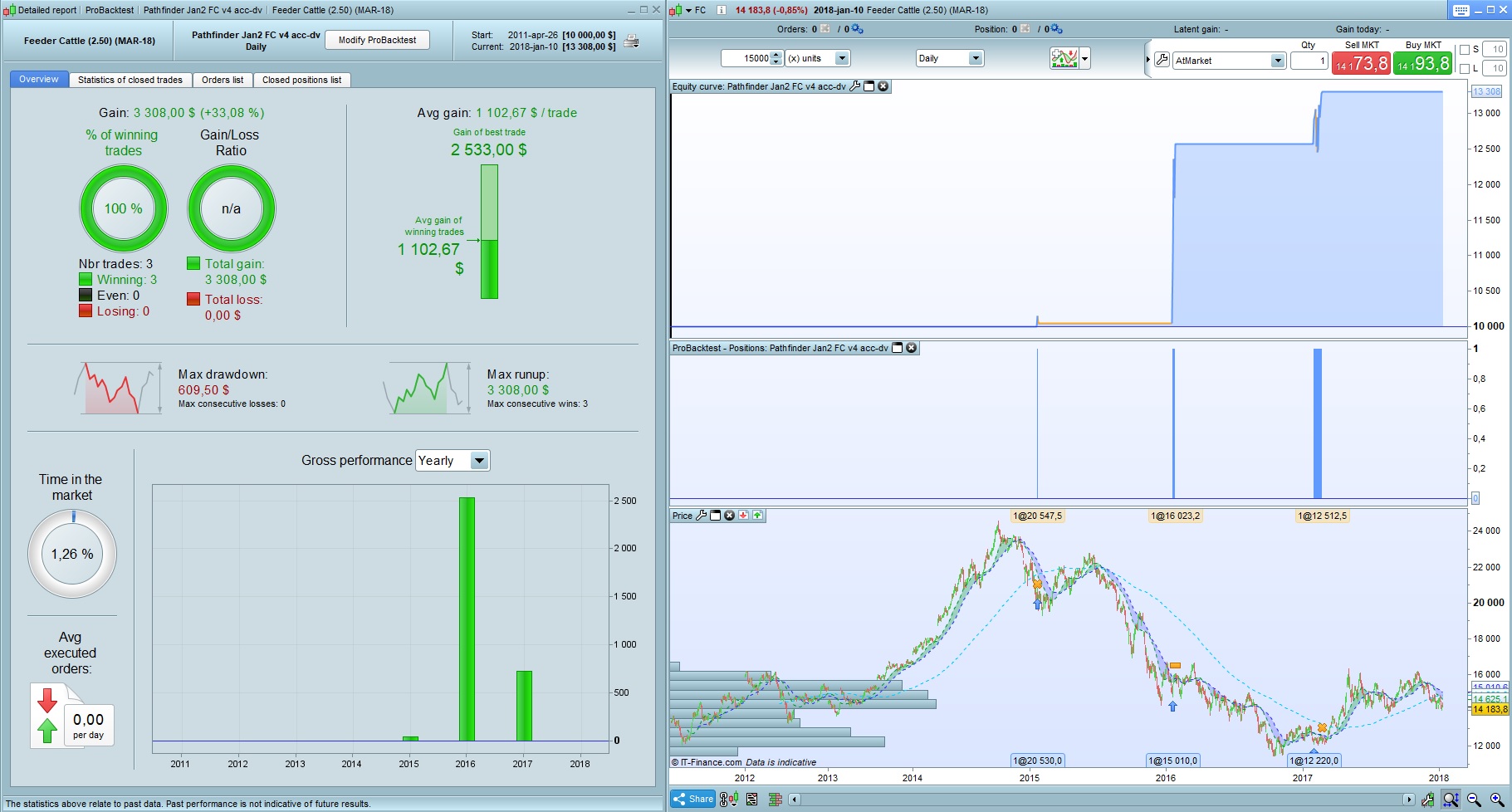Tick the L limit checkbox
This screenshot has height=812, width=1512.
click(x=1465, y=69)
